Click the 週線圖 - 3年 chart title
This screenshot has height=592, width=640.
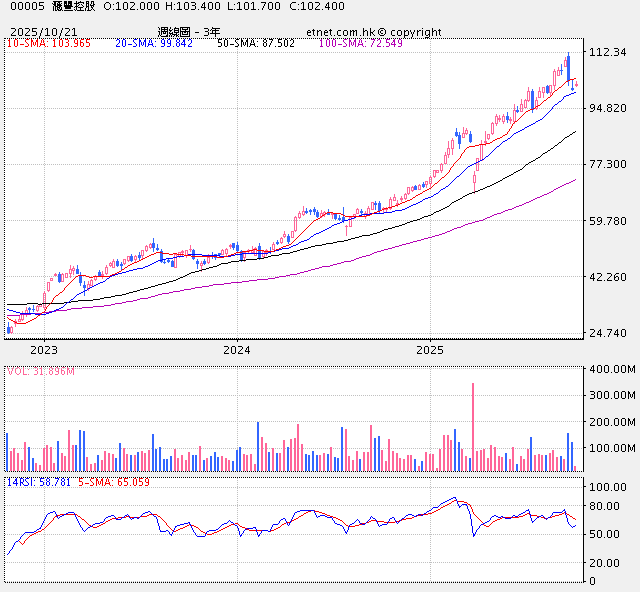189,32
